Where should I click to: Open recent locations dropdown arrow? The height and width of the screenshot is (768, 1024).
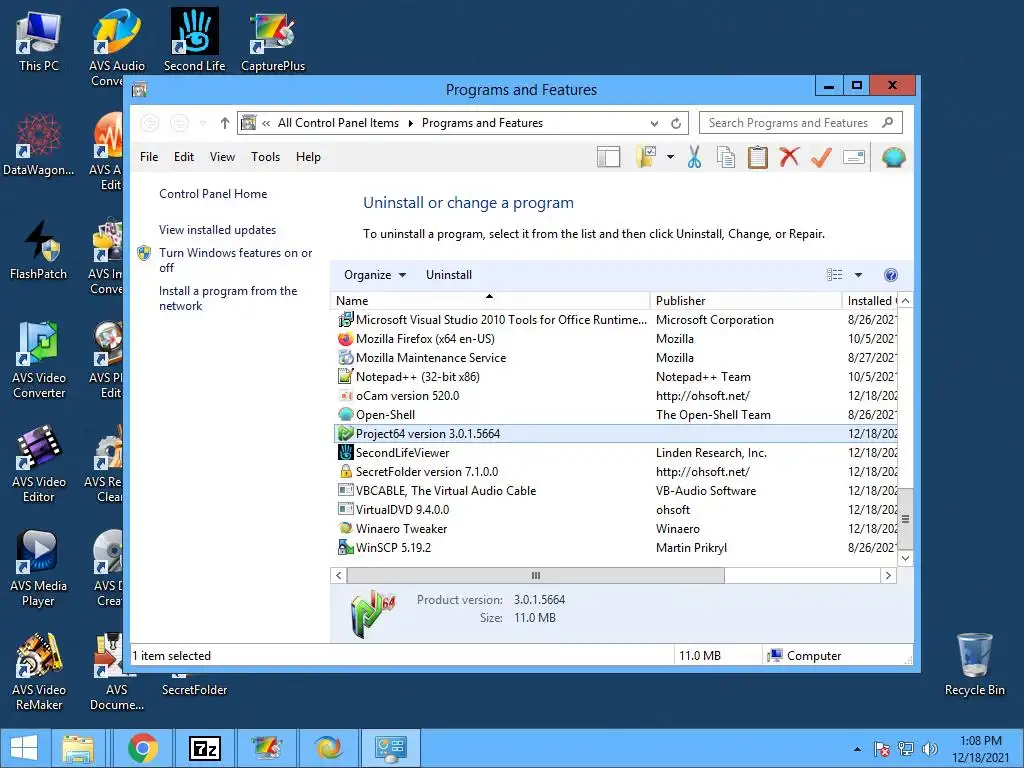(202, 123)
